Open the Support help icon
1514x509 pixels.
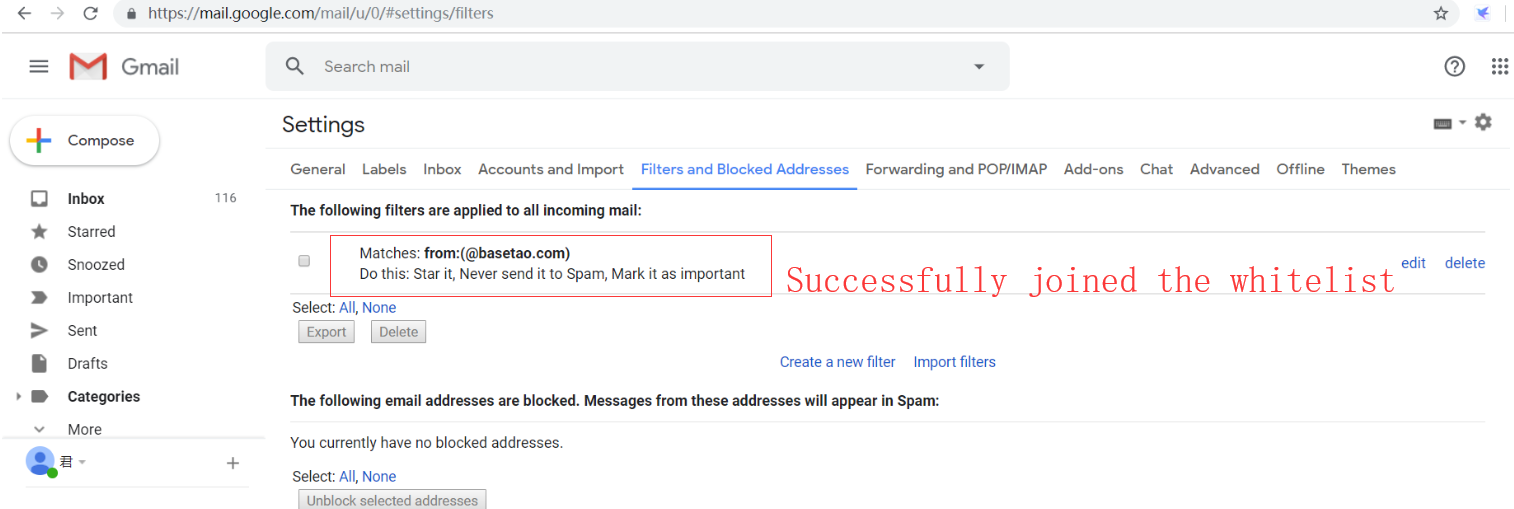(x=1455, y=66)
